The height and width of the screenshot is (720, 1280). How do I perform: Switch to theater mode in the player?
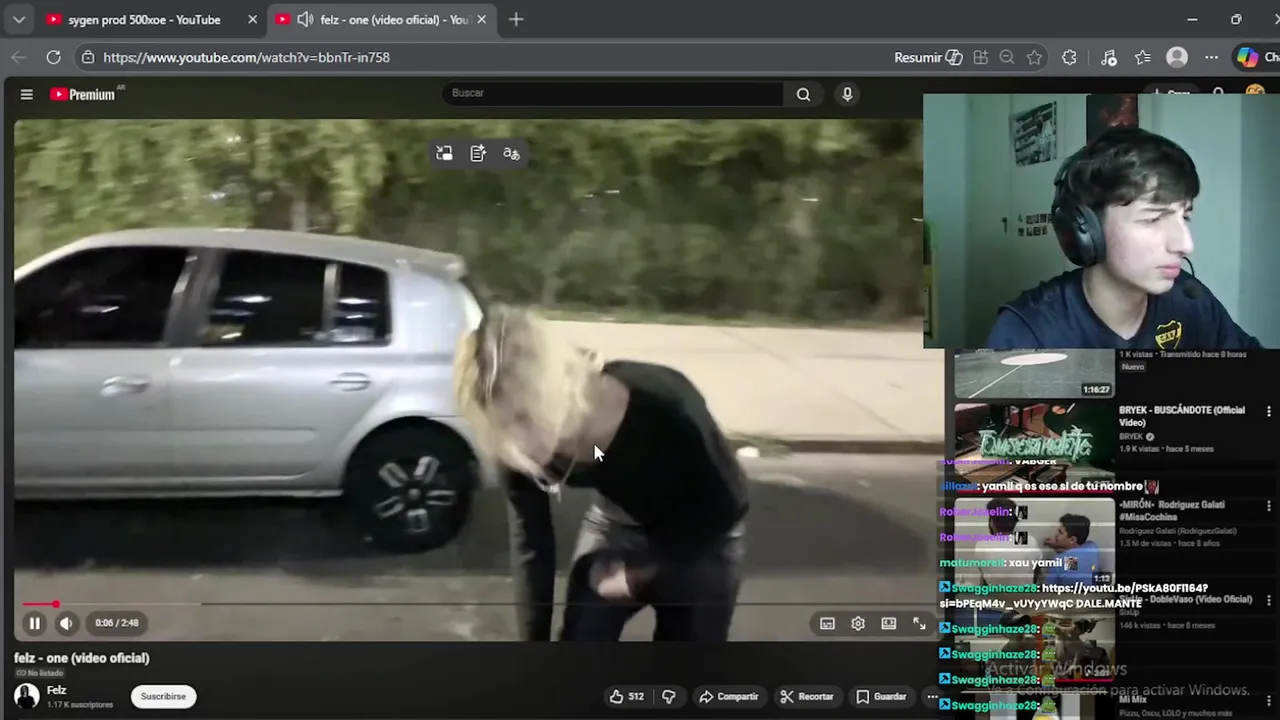coord(888,623)
